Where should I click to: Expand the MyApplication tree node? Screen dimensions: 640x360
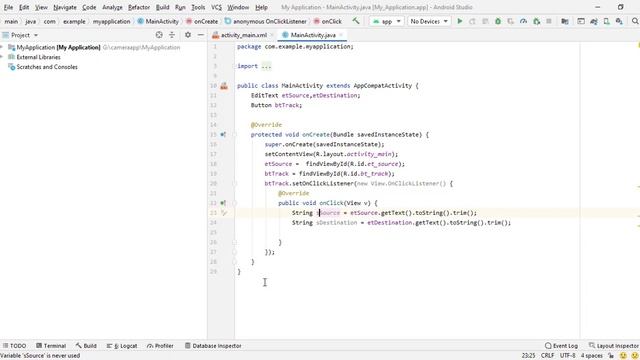pyautogui.click(x=2, y=47)
